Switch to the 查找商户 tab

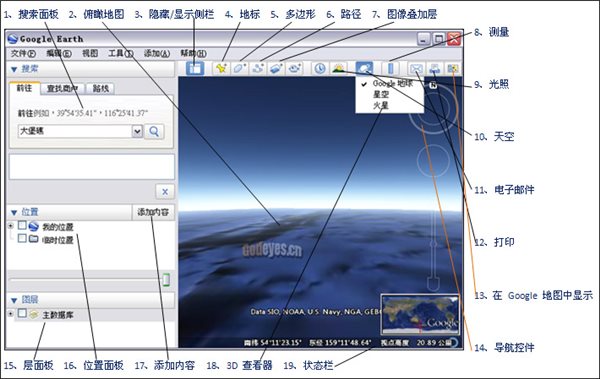(x=62, y=88)
